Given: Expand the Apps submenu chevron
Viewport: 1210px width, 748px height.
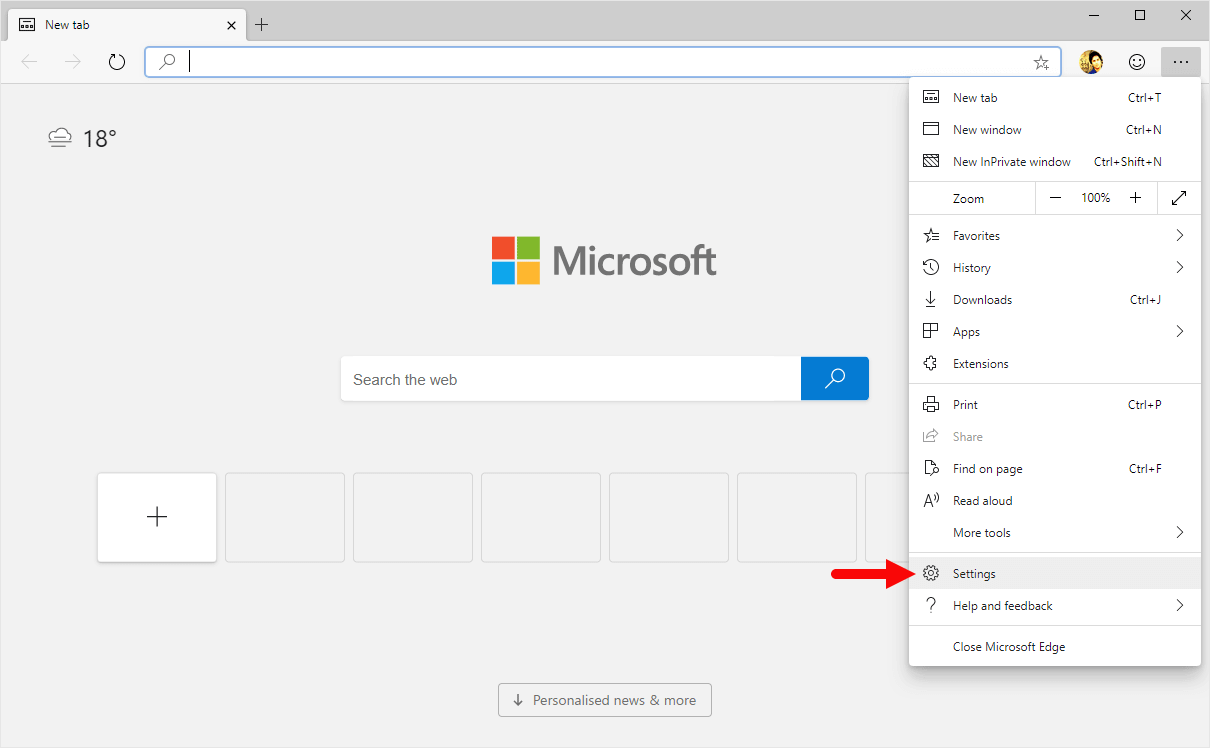Looking at the screenshot, I should coord(1180,331).
